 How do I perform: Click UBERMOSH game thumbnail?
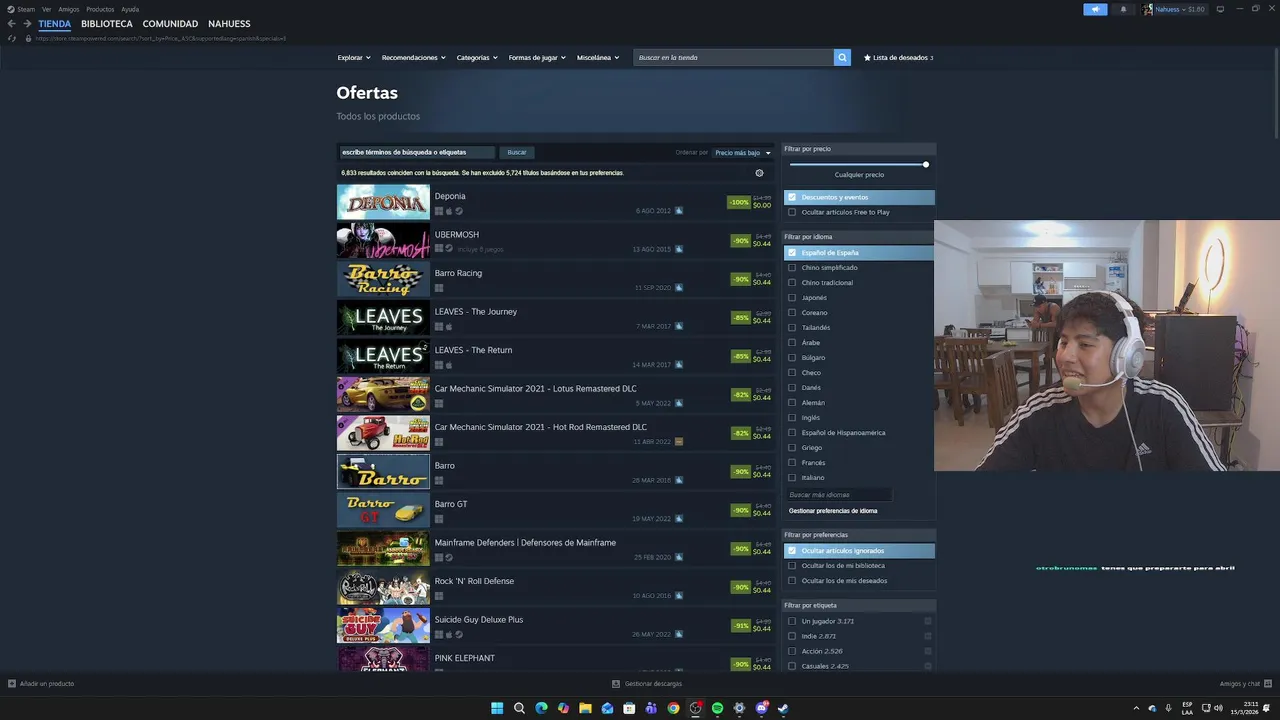point(383,241)
